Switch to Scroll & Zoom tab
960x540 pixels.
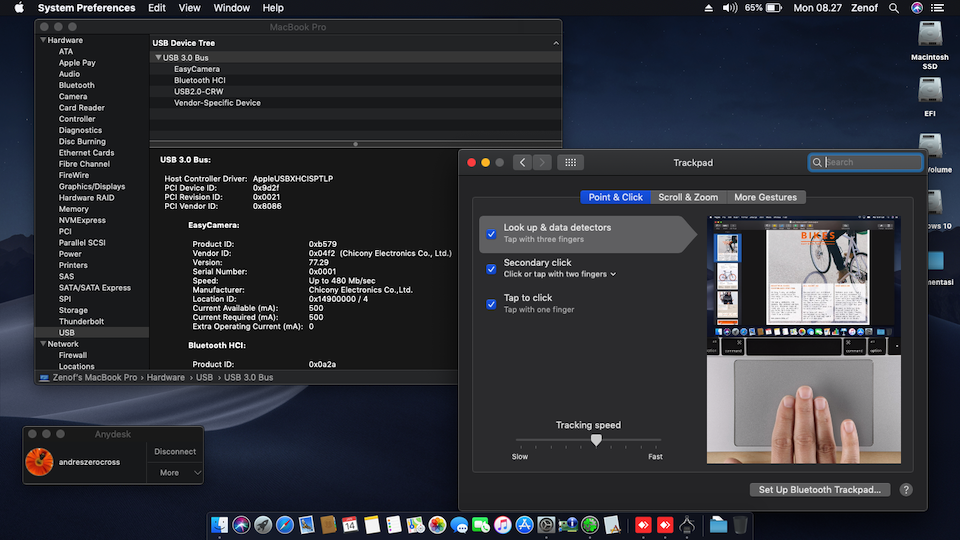click(688, 197)
